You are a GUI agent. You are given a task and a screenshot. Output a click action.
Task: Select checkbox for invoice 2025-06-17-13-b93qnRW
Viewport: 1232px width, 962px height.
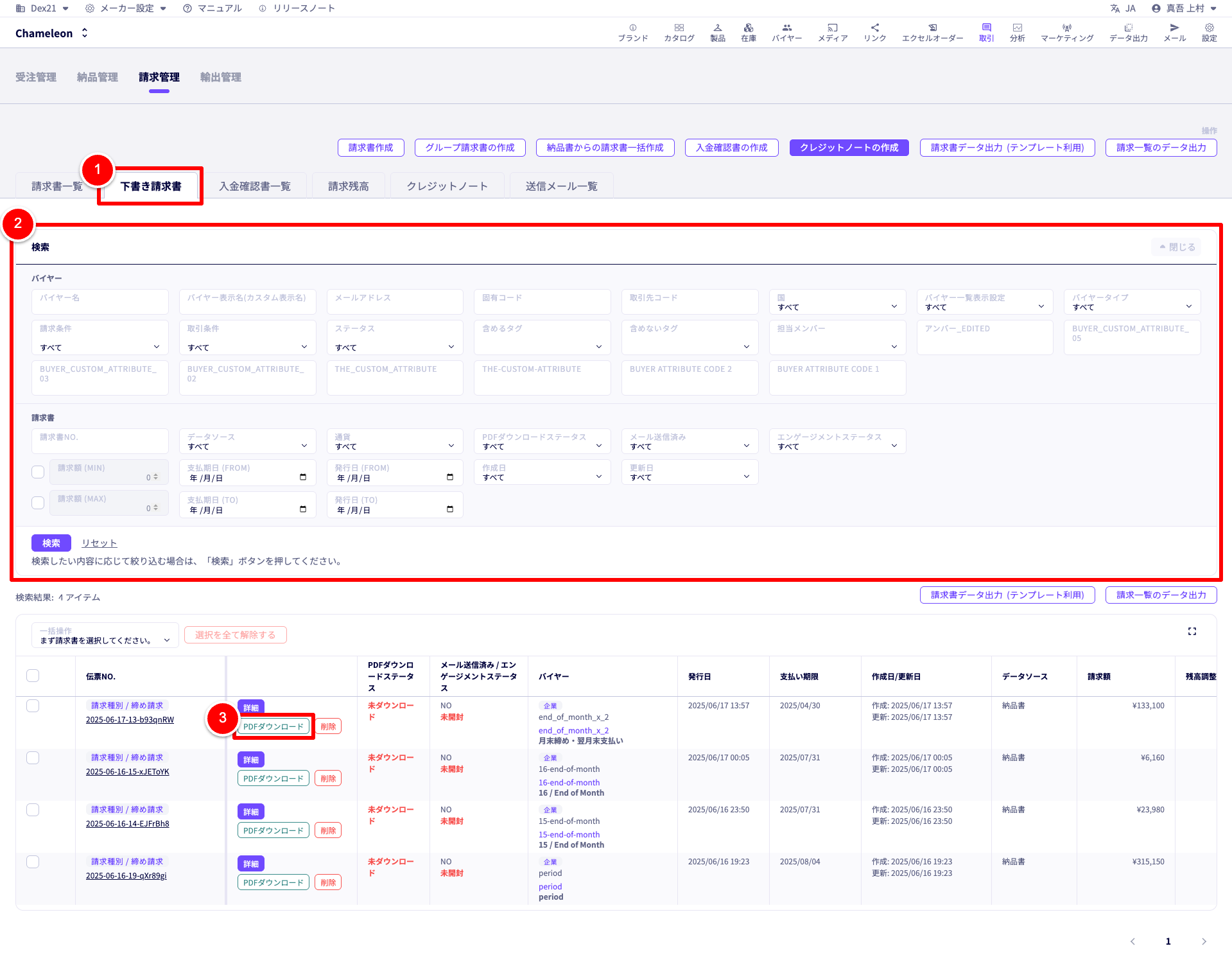coord(33,706)
